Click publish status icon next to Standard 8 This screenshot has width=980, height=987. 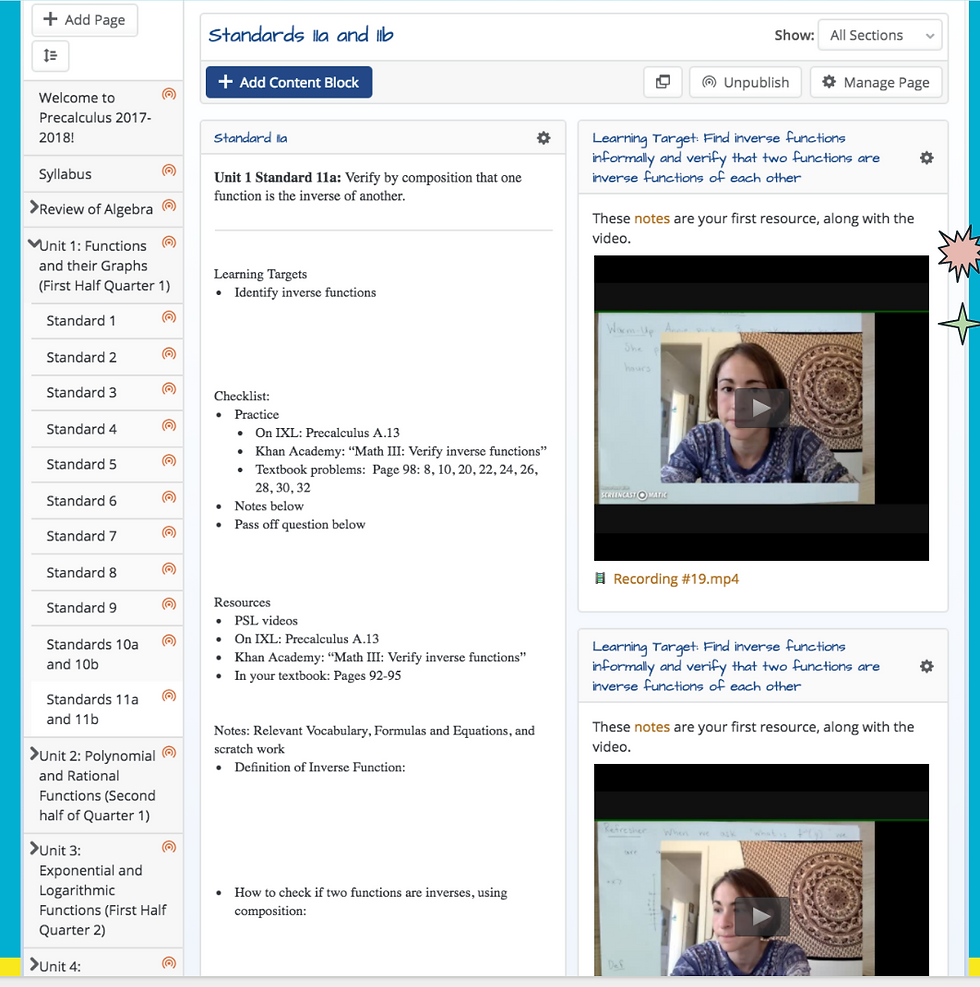pos(169,569)
